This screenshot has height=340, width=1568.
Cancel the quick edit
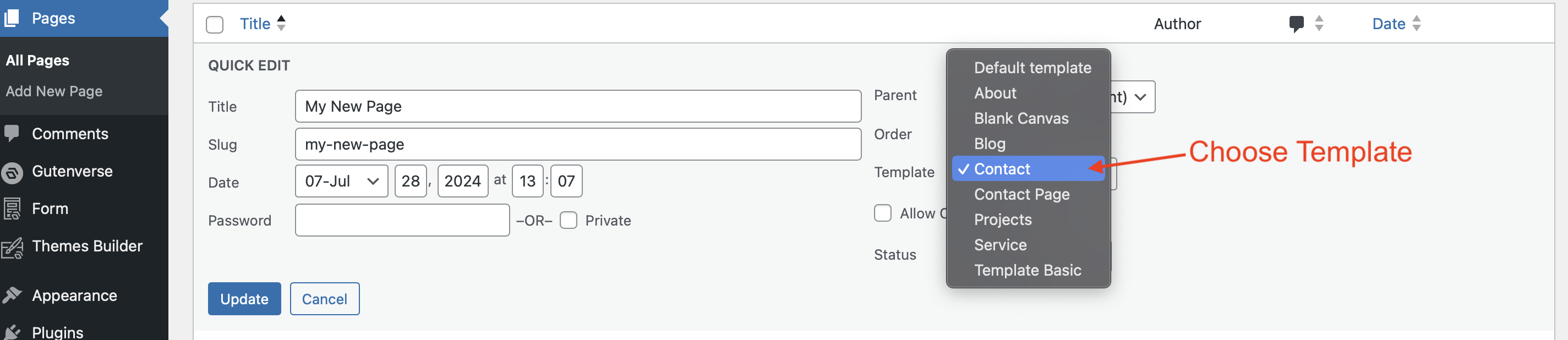(x=324, y=299)
